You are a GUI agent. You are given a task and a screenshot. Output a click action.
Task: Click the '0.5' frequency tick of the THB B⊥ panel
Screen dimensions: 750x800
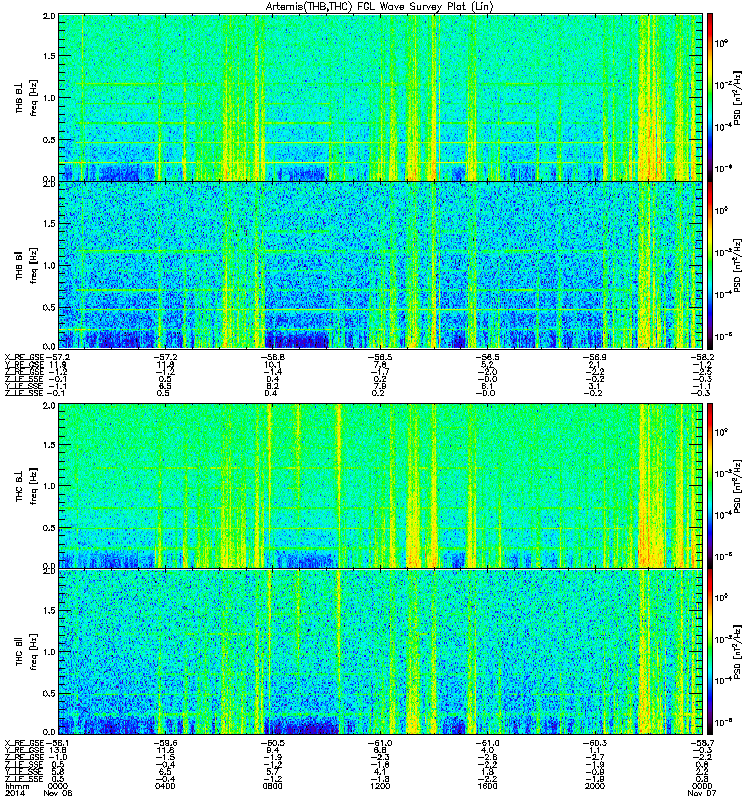[x=49, y=139]
